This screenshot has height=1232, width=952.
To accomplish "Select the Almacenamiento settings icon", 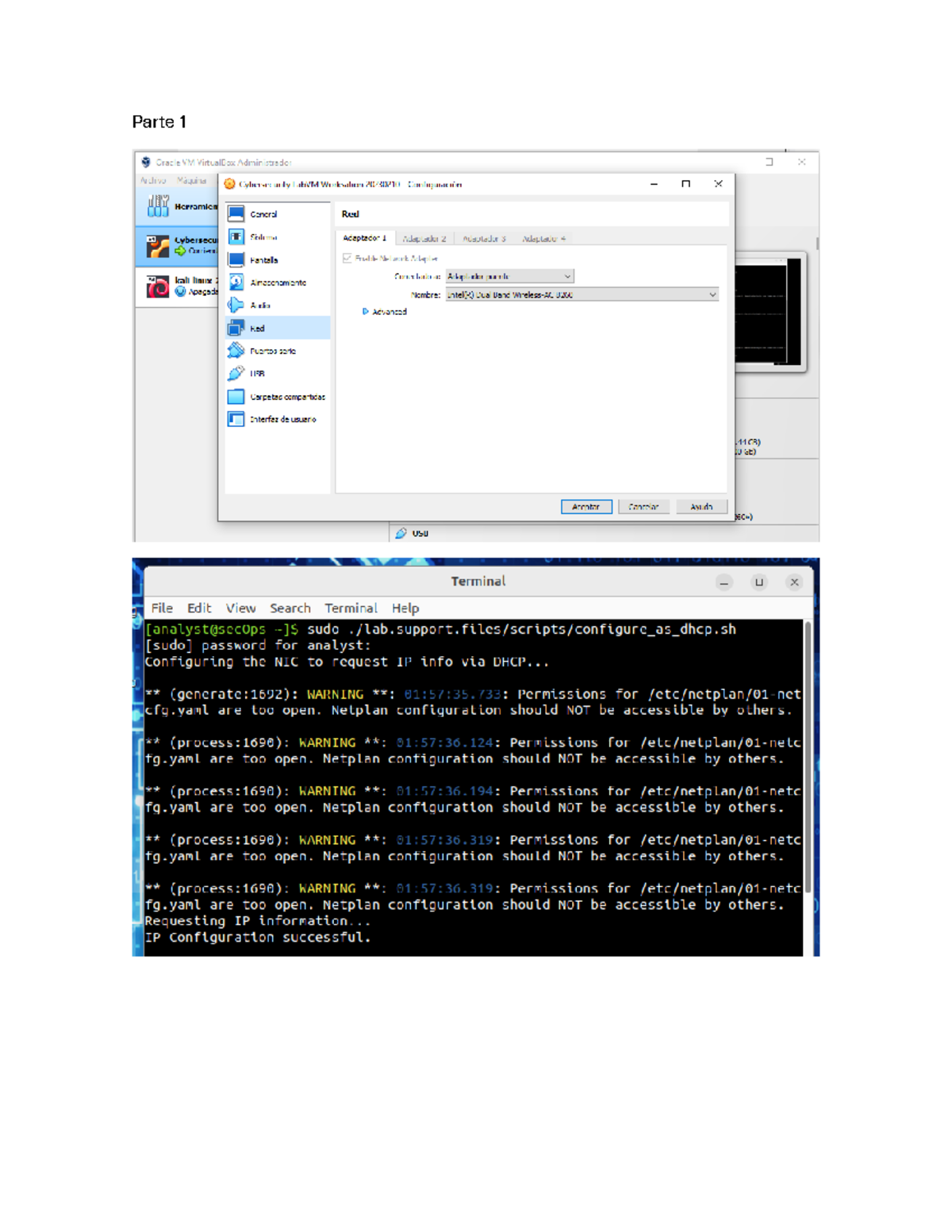I will [x=236, y=282].
